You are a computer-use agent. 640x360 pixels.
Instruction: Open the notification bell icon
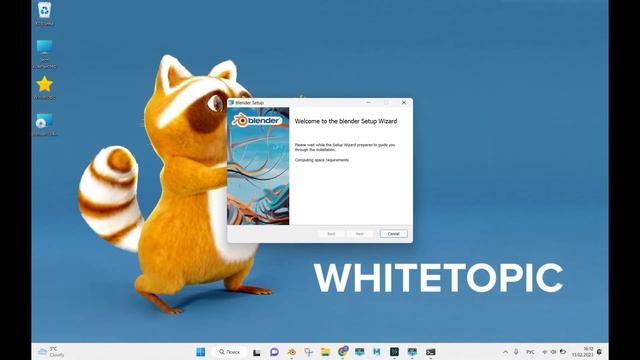tap(600, 352)
